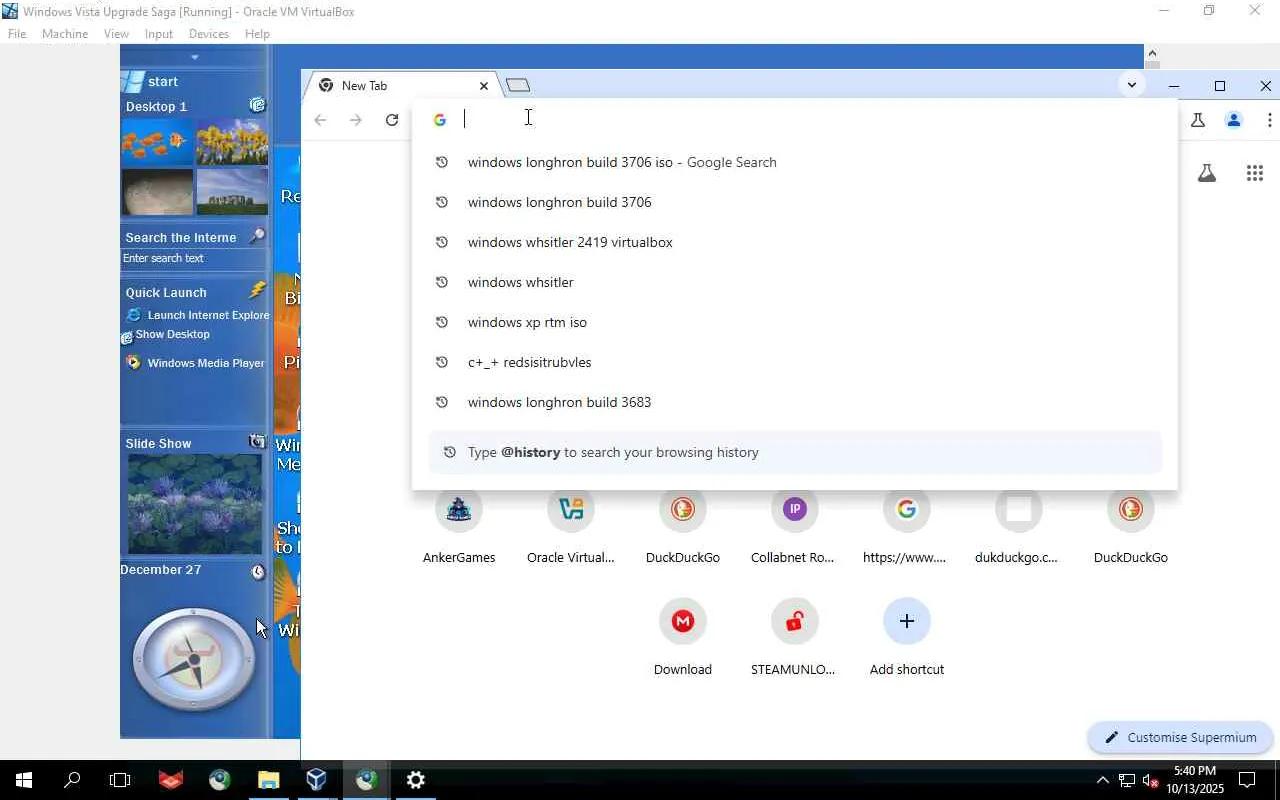Open the Help menu in VirtualBox
Image resolution: width=1280 pixels, height=800 pixels.
[x=257, y=33]
